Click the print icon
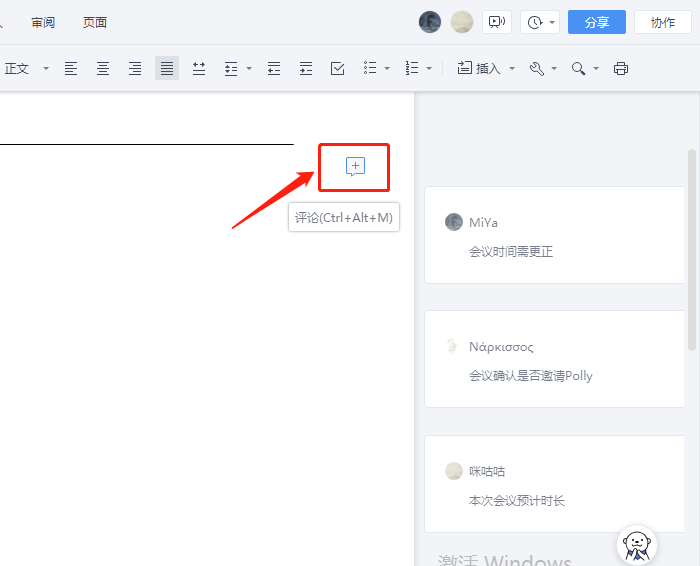 click(621, 68)
